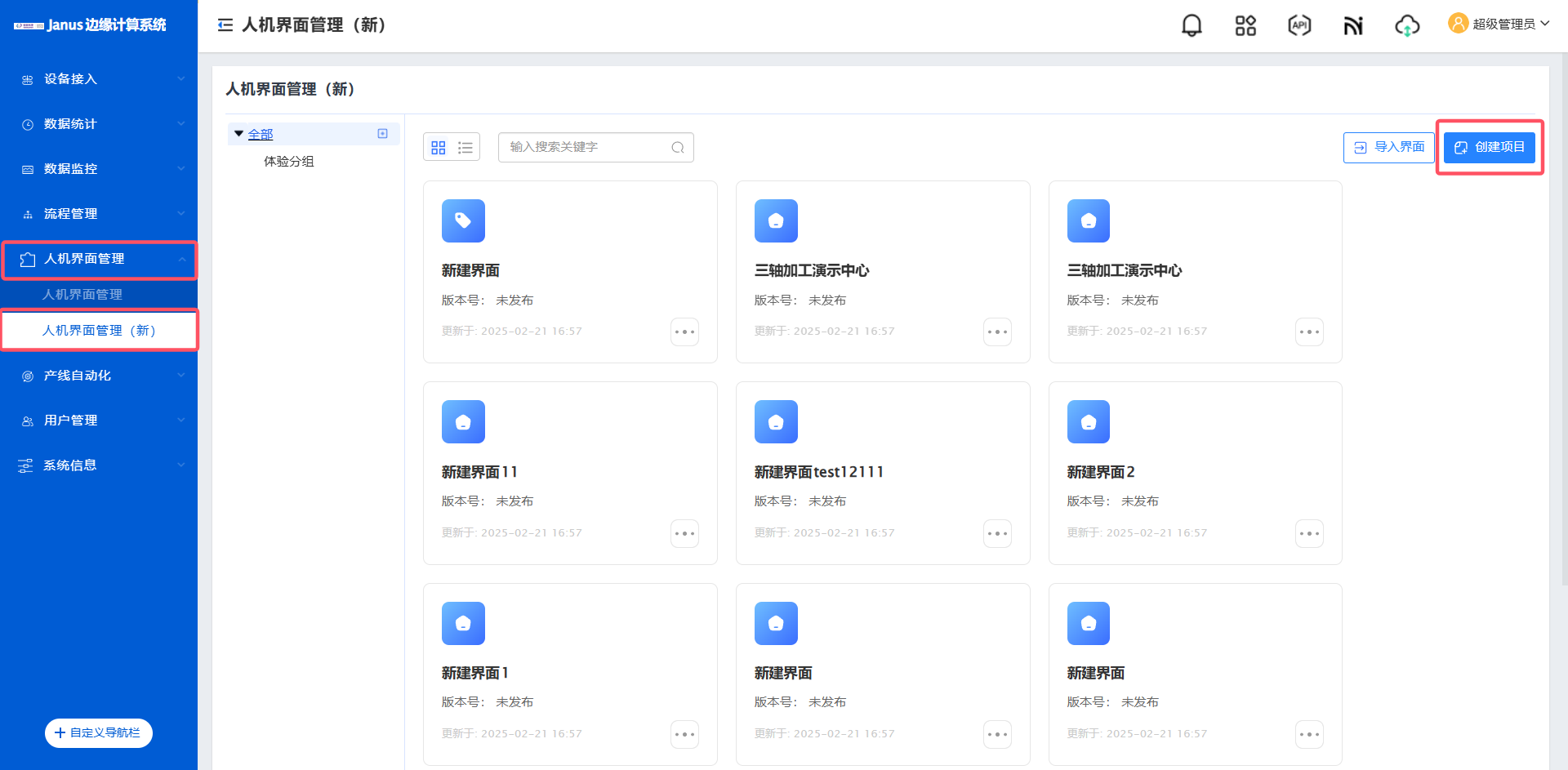Open the app grid icon in header

(1245, 26)
